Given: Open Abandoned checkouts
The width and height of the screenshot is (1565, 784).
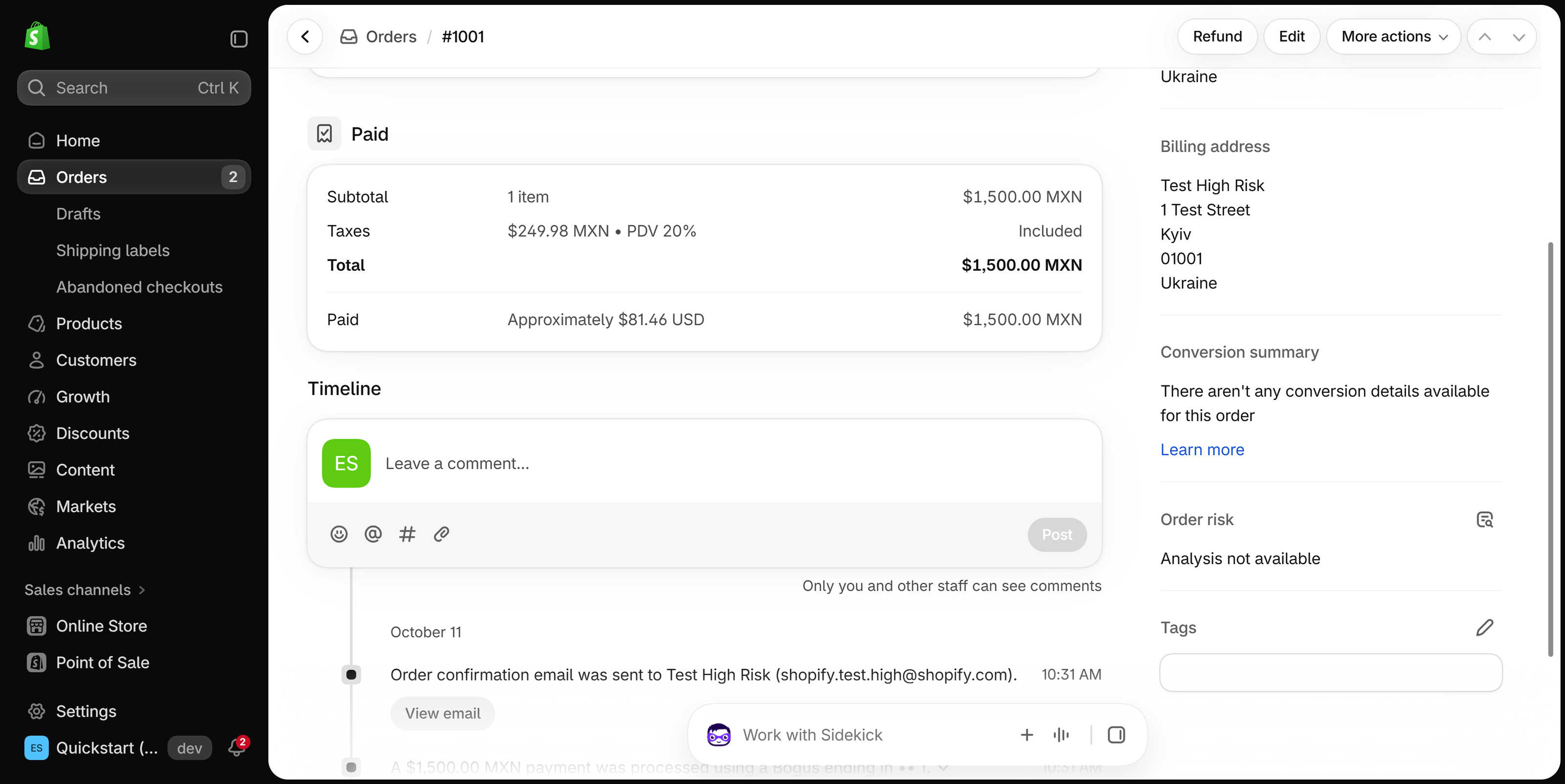Looking at the screenshot, I should tap(139, 286).
